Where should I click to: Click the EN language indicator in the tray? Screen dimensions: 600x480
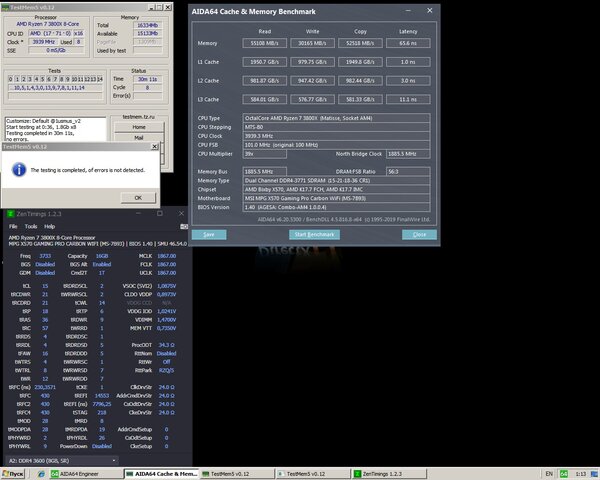549,474
